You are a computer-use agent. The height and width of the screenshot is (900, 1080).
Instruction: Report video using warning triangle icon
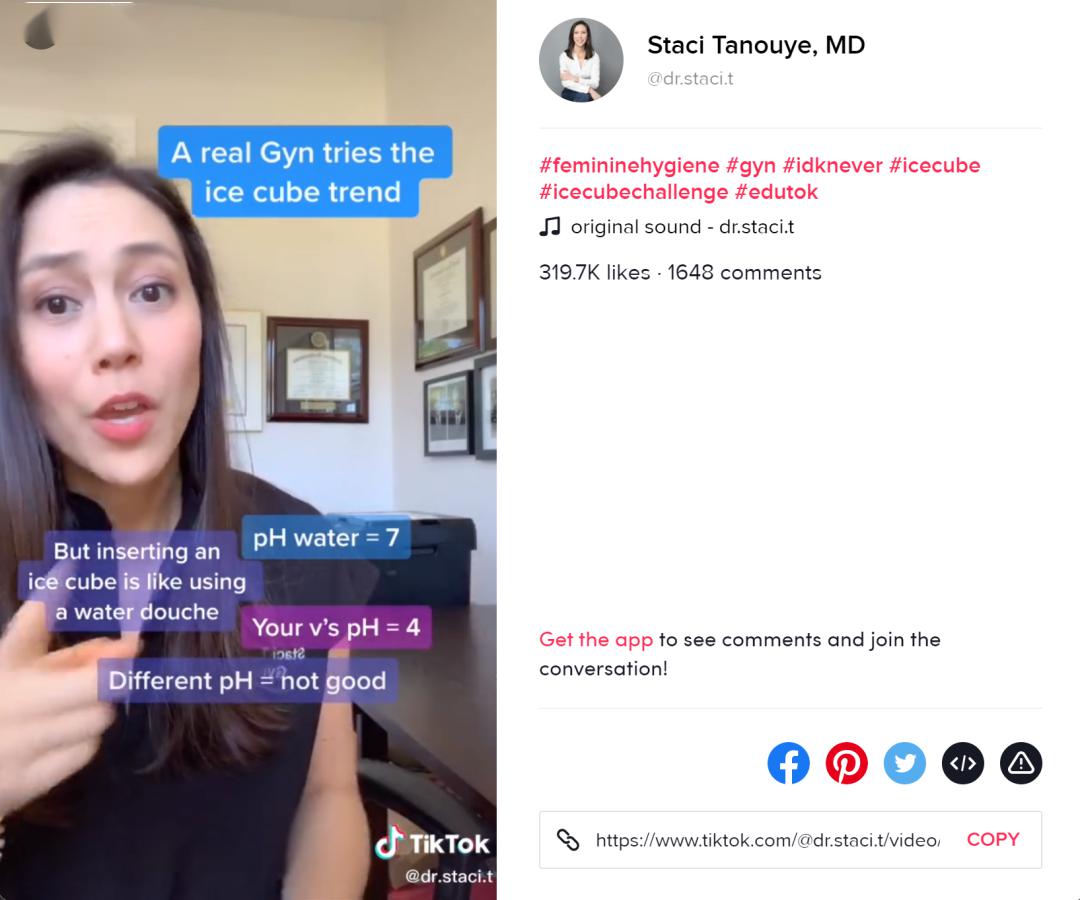[1021, 763]
